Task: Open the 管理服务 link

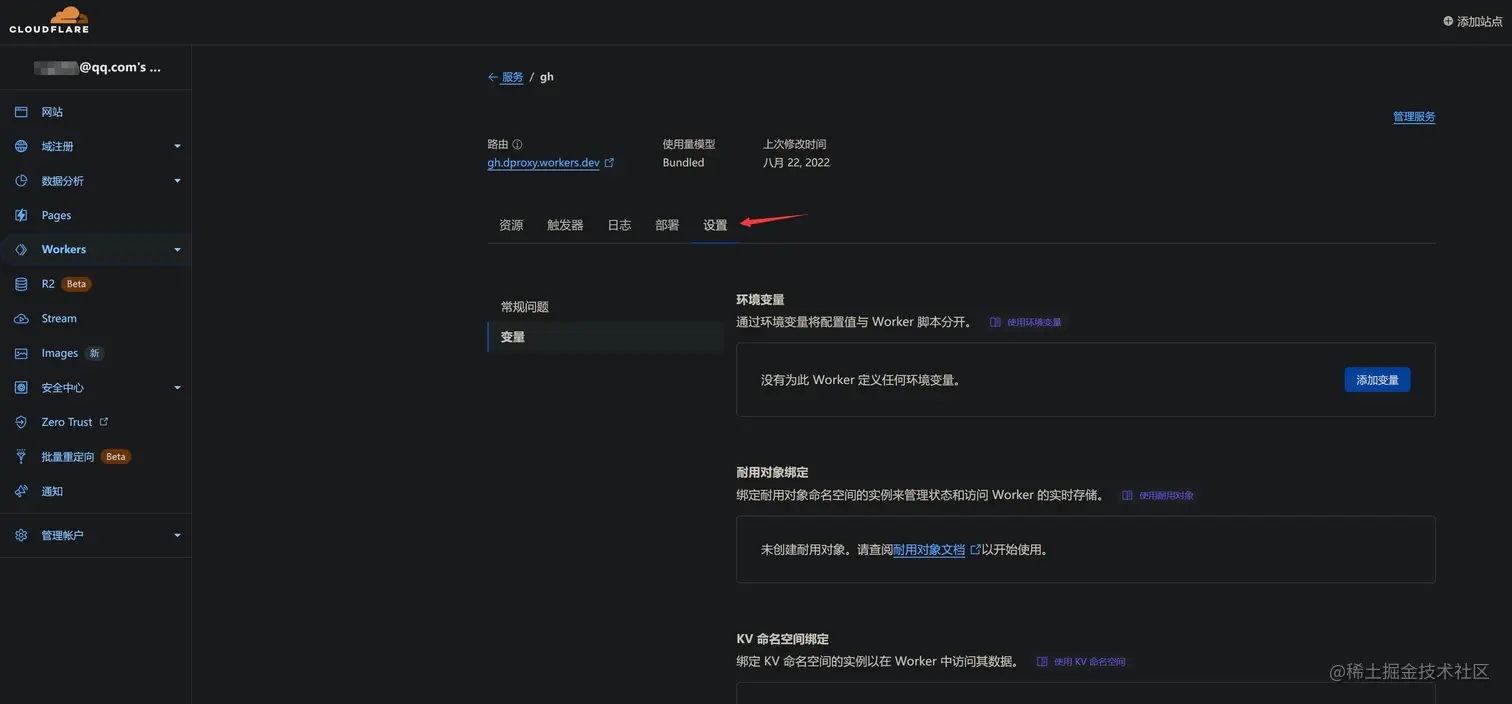Action: 1414,117
